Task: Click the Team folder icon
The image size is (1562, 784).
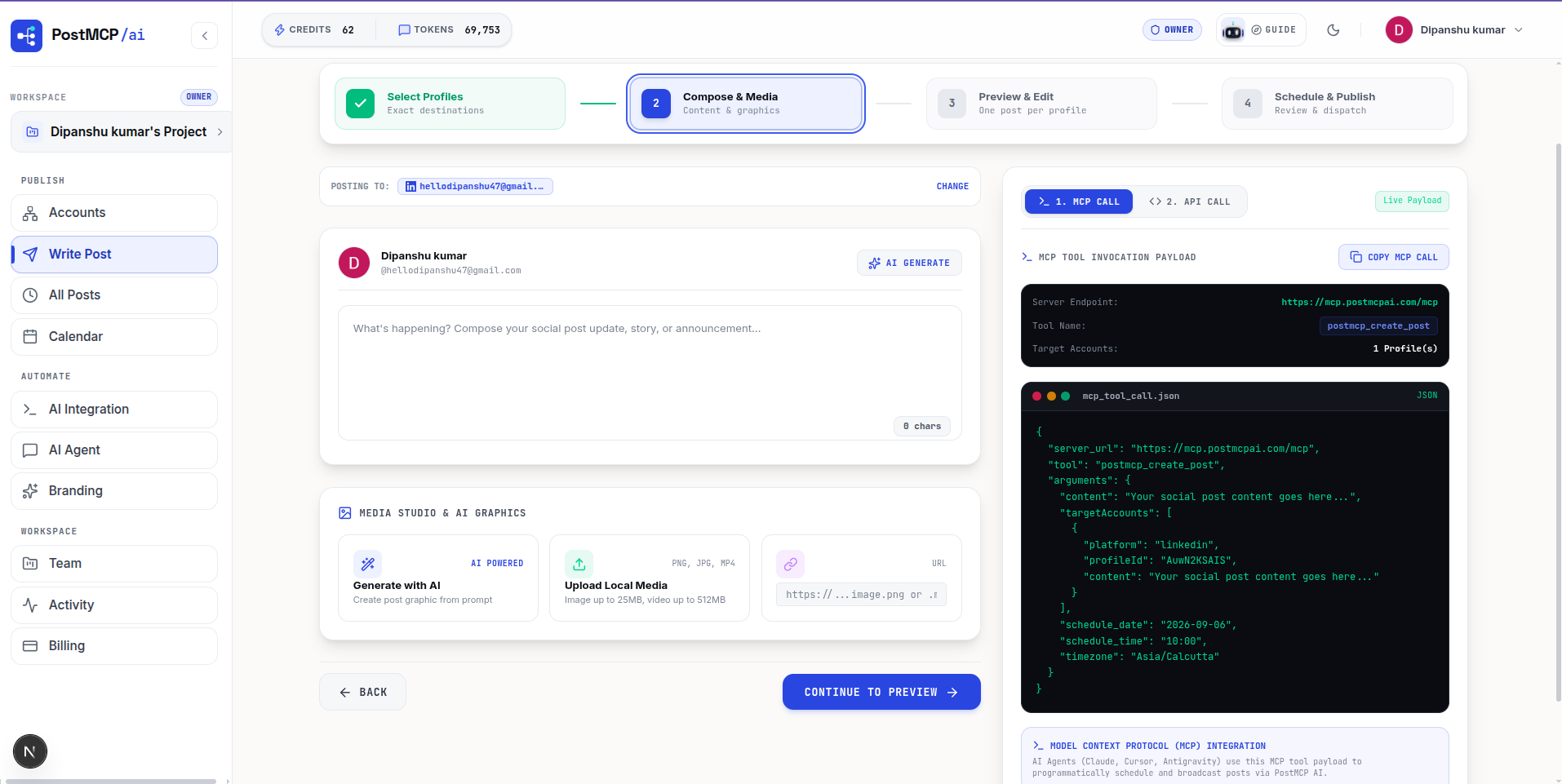Action: (x=30, y=564)
